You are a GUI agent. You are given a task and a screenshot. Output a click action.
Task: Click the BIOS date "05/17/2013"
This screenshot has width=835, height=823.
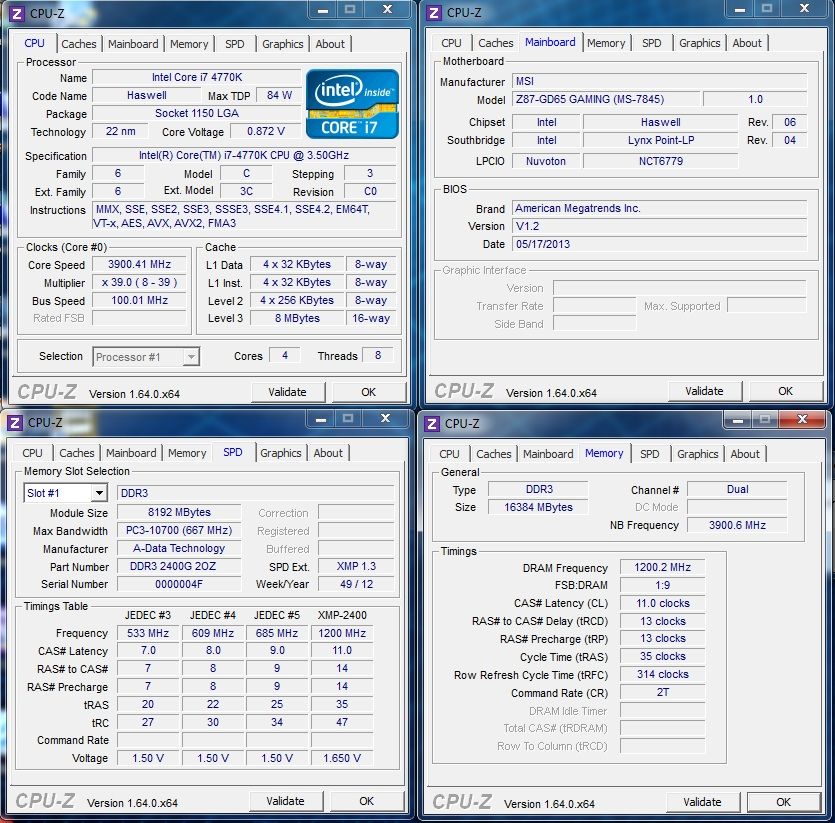(x=659, y=244)
